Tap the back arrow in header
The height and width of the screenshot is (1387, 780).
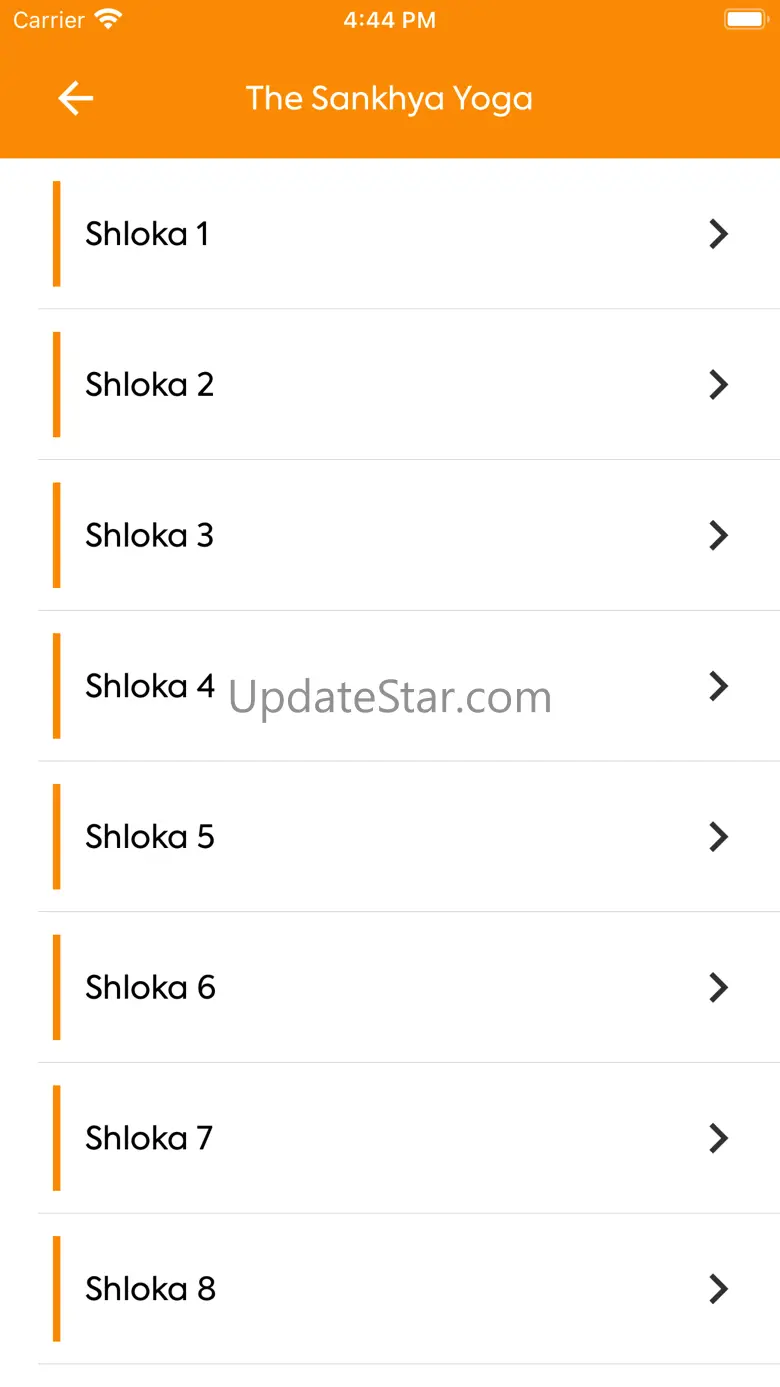click(76, 98)
